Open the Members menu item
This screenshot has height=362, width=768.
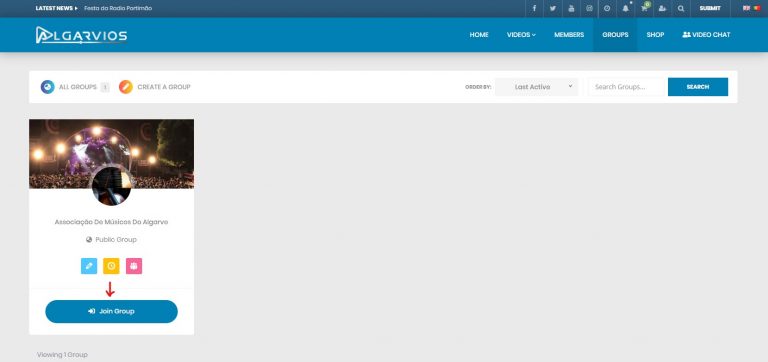tap(569, 35)
